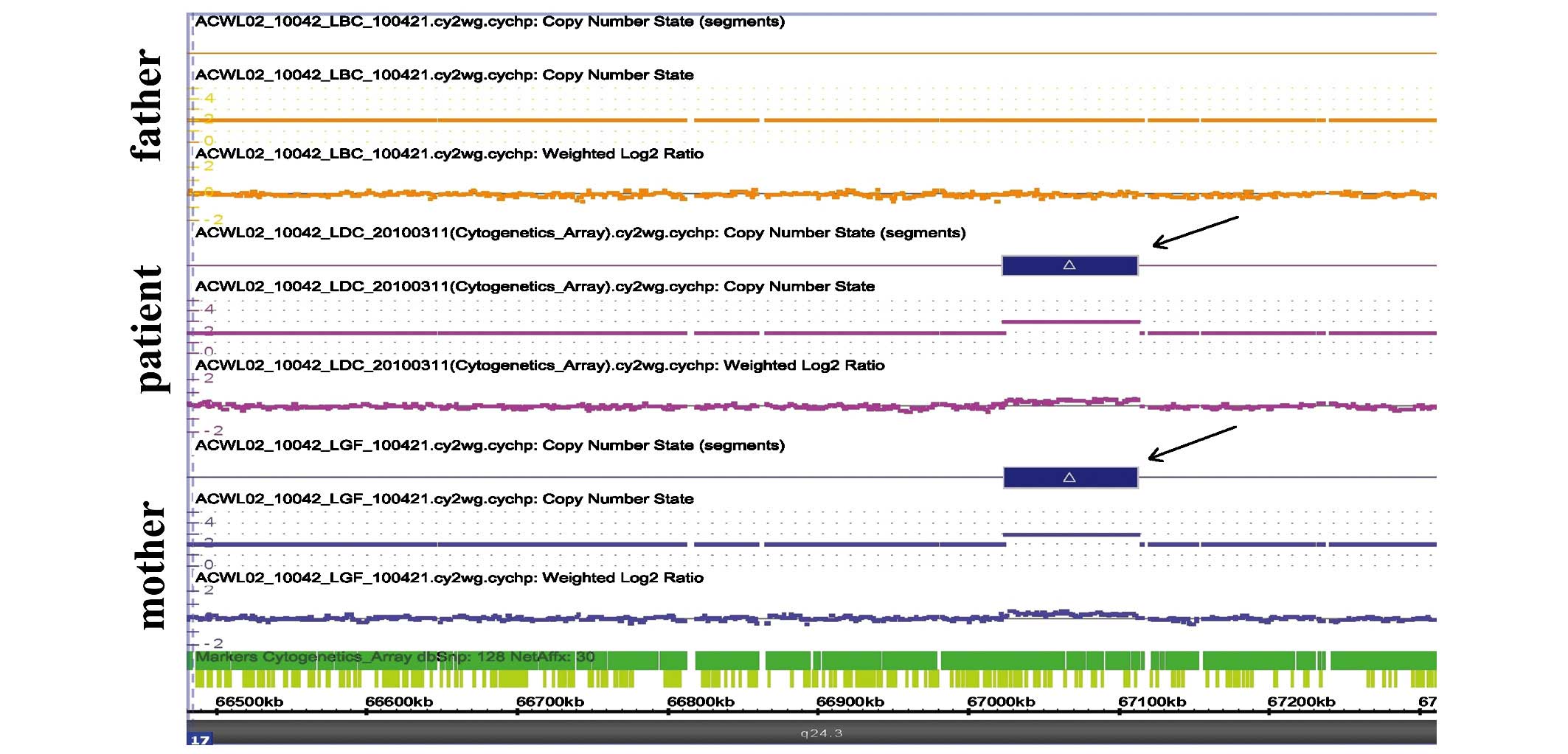Screen dimensions: 1568x754
Task: Select the Markers Cytogenetics_Array dbSnp track label
Action: pos(395,657)
